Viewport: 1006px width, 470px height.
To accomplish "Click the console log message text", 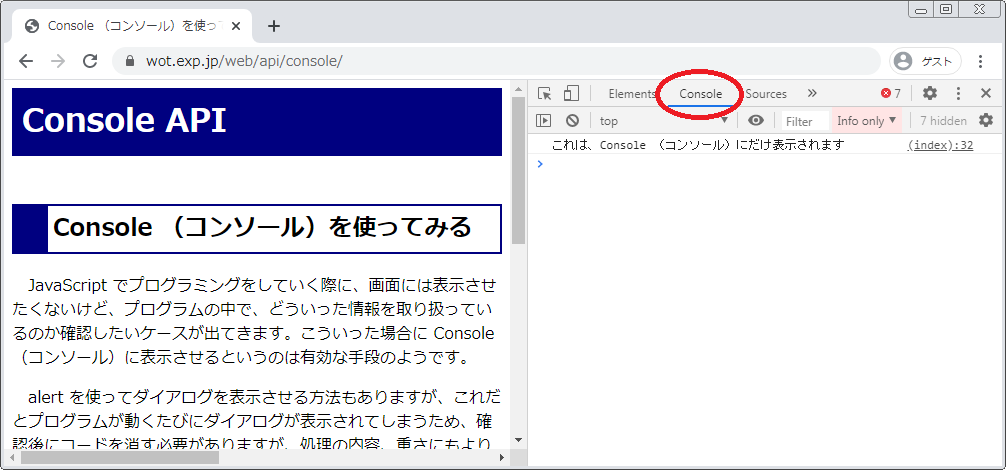I will pos(698,145).
